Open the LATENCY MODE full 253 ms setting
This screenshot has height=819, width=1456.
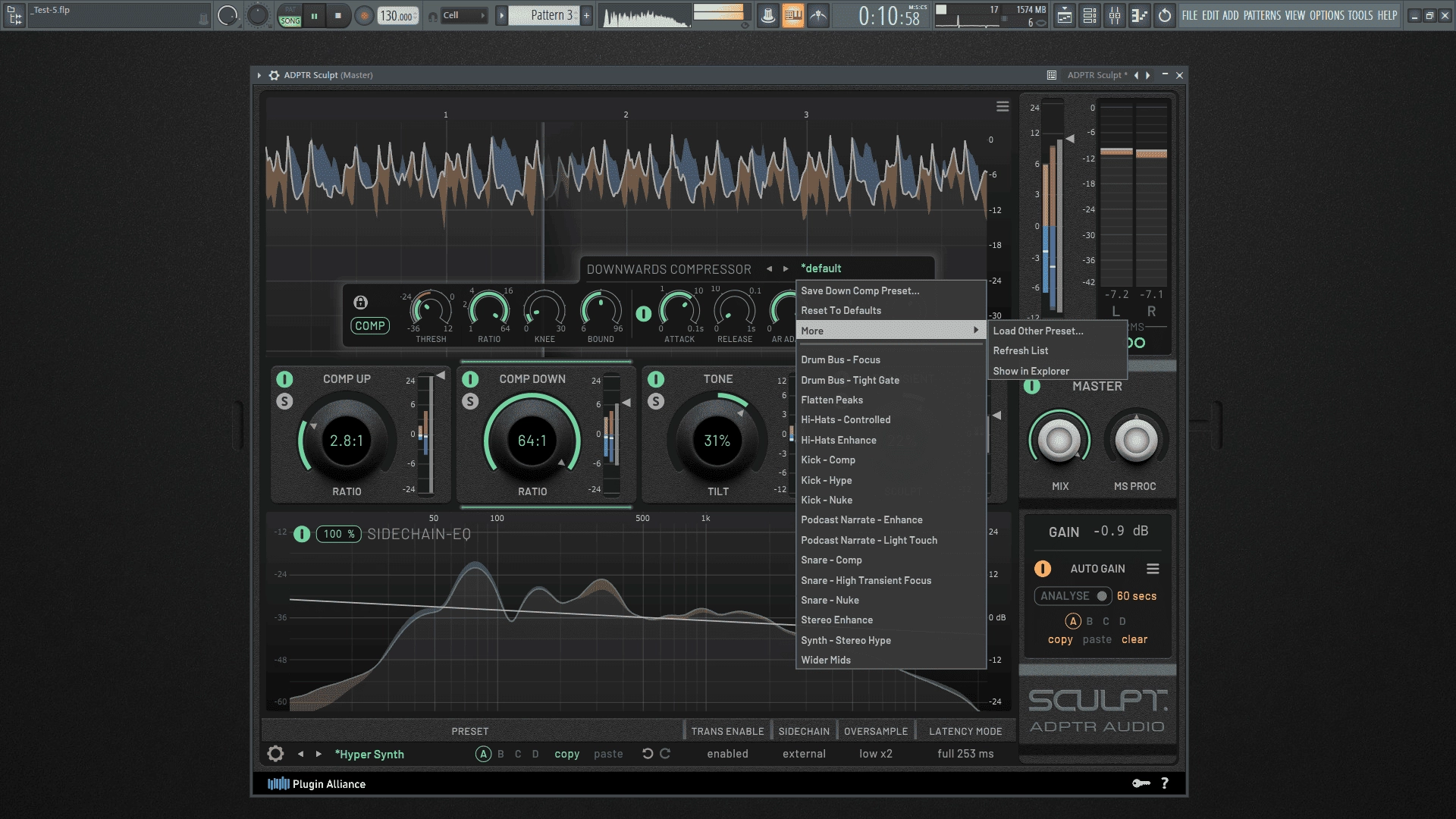[x=965, y=754]
